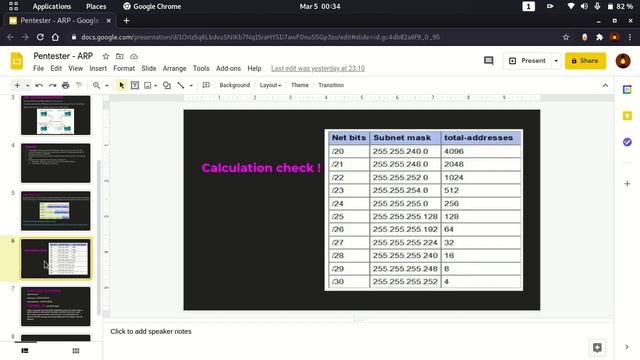Open Present options dropdown arrow
The width and height of the screenshot is (640, 360).
556,61
